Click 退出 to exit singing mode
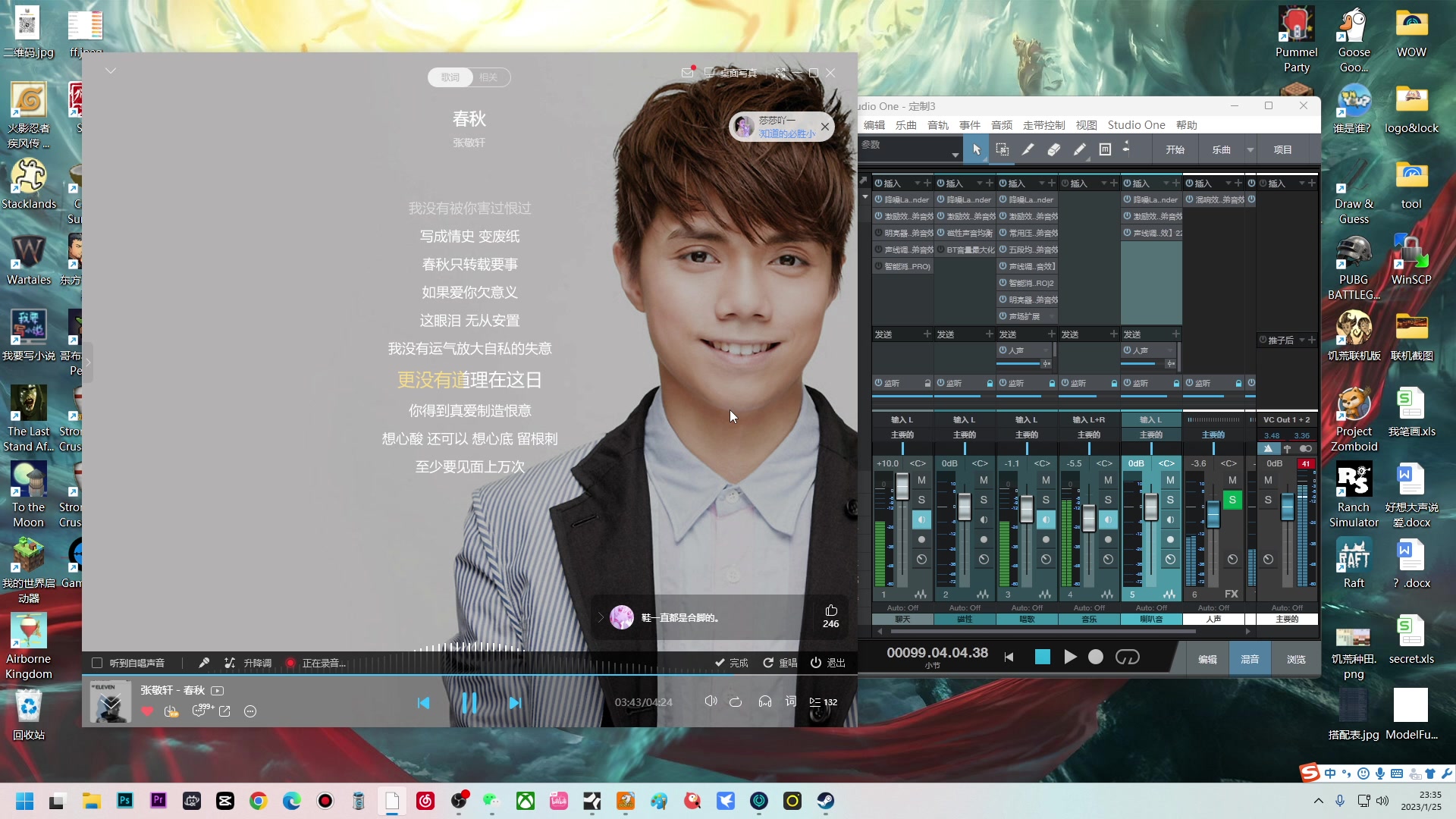This screenshot has height=819, width=1456. coord(828,663)
